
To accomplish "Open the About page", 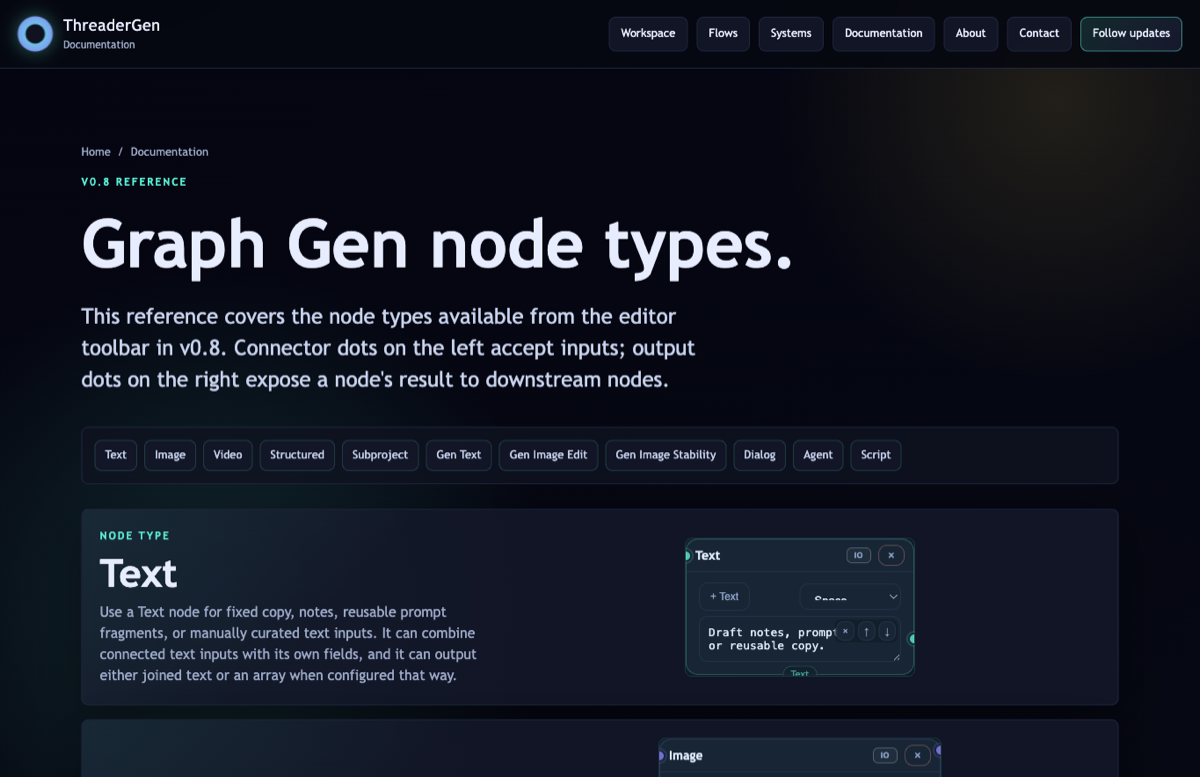I will coord(971,33).
